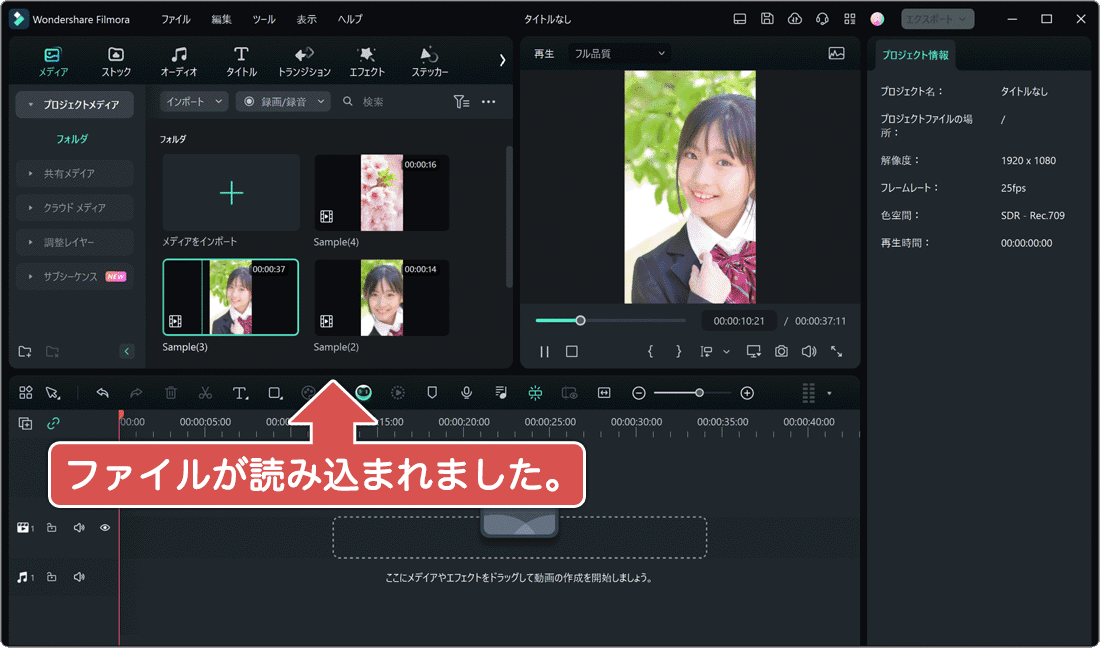Switch to the エフェクト tab
The height and width of the screenshot is (648, 1100).
click(366, 60)
